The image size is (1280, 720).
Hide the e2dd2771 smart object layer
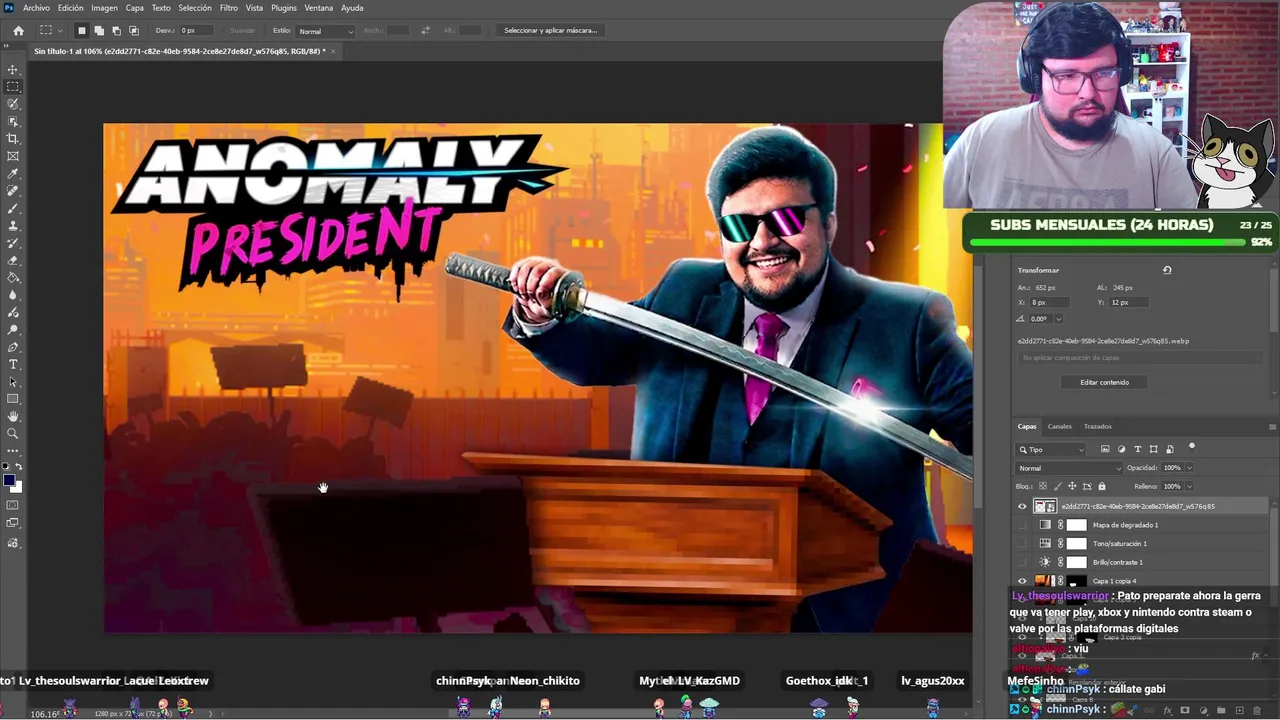tap(1022, 506)
